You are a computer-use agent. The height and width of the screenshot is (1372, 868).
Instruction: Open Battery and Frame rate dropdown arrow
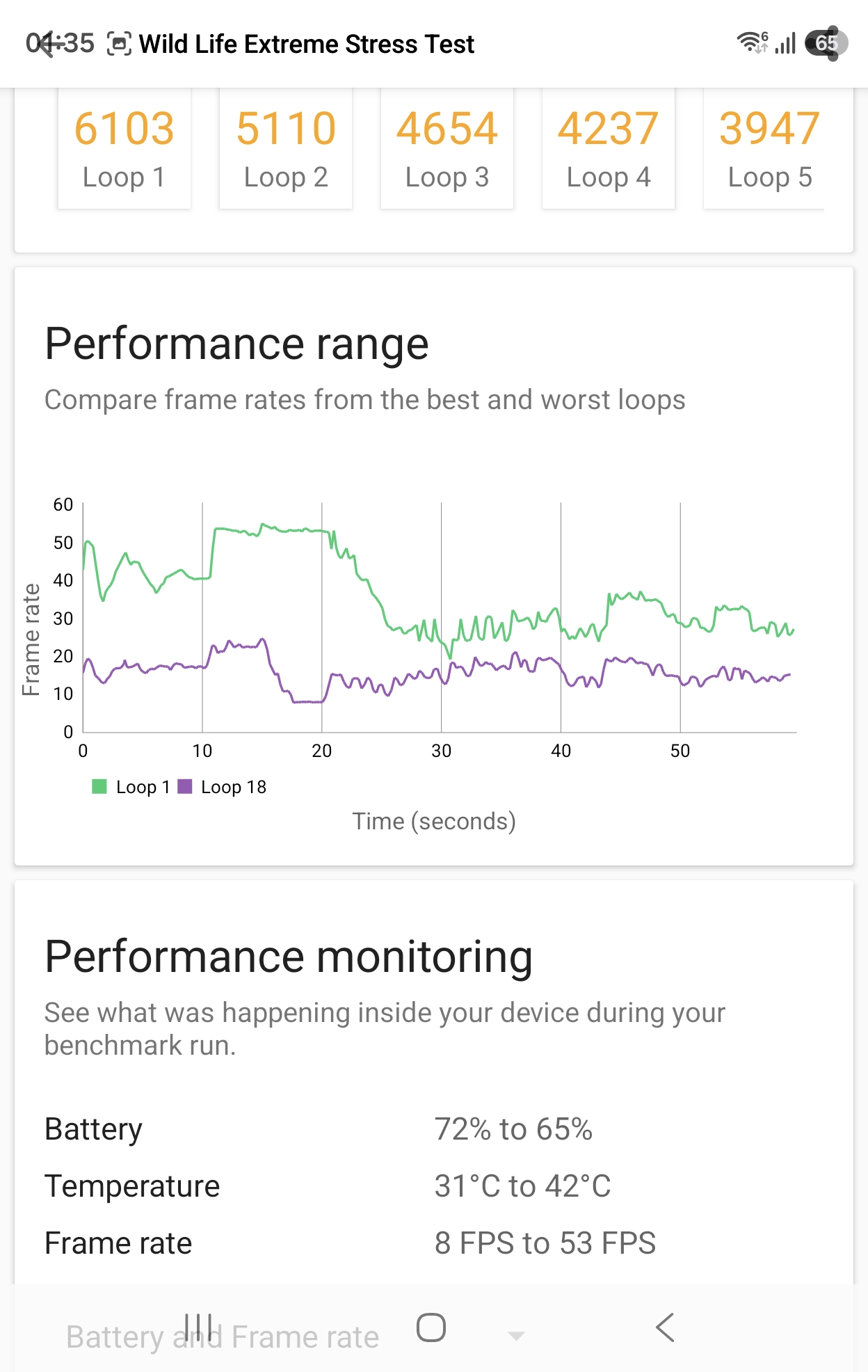pos(516,1336)
